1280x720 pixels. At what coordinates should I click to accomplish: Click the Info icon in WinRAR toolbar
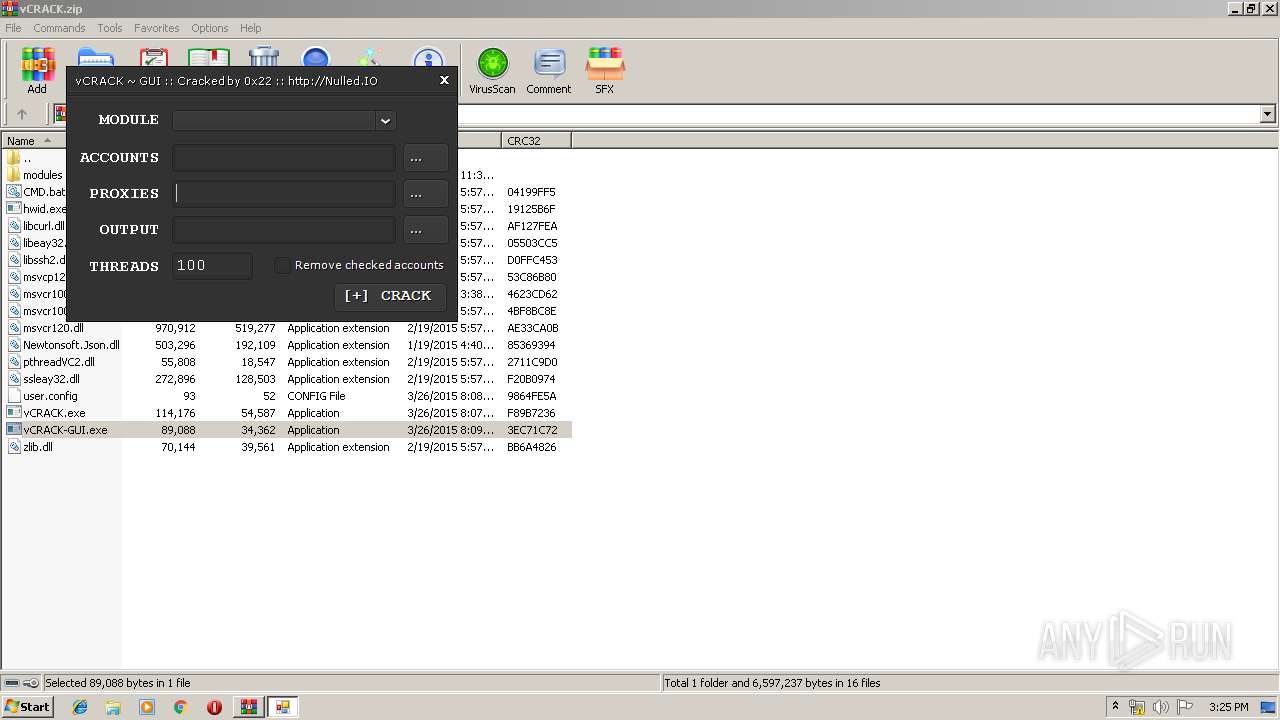(x=428, y=57)
